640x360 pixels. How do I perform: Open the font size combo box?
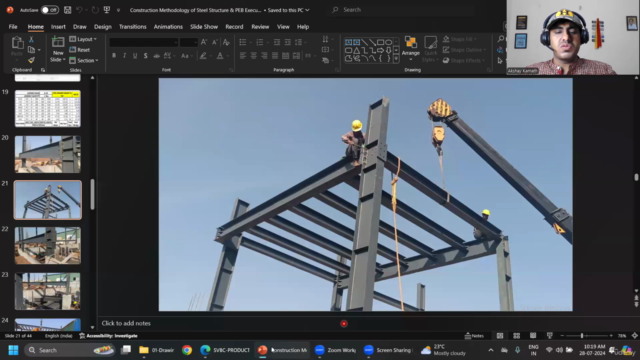click(x=189, y=42)
